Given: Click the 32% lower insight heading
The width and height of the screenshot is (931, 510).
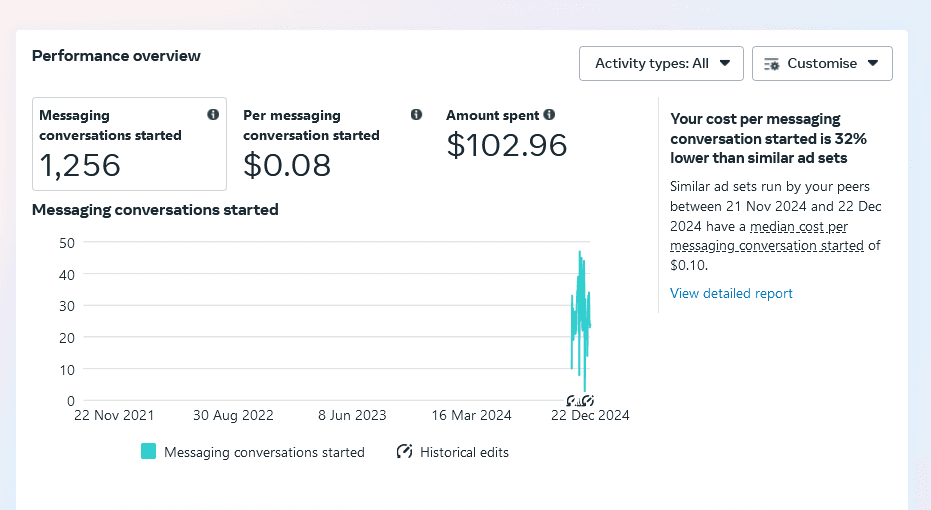Looking at the screenshot, I should click(x=768, y=138).
